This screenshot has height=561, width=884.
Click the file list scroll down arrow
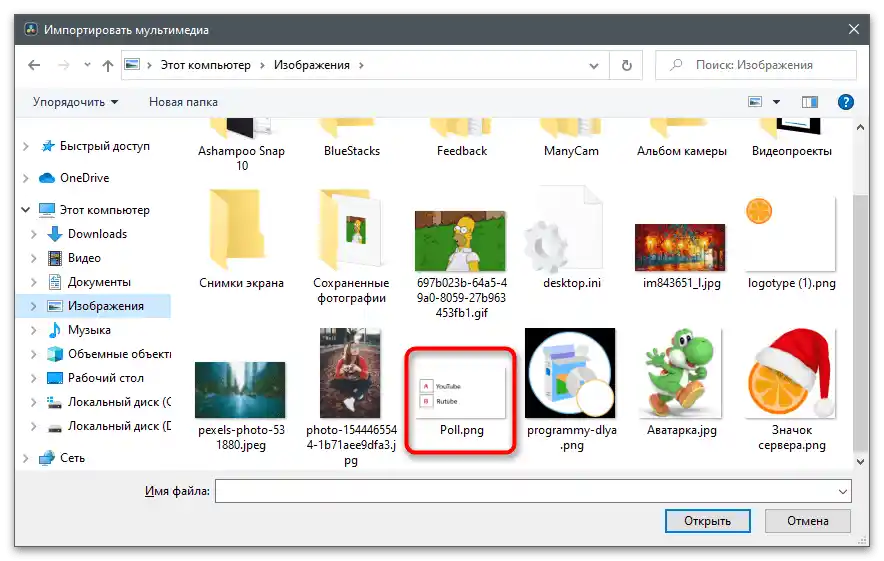click(860, 461)
